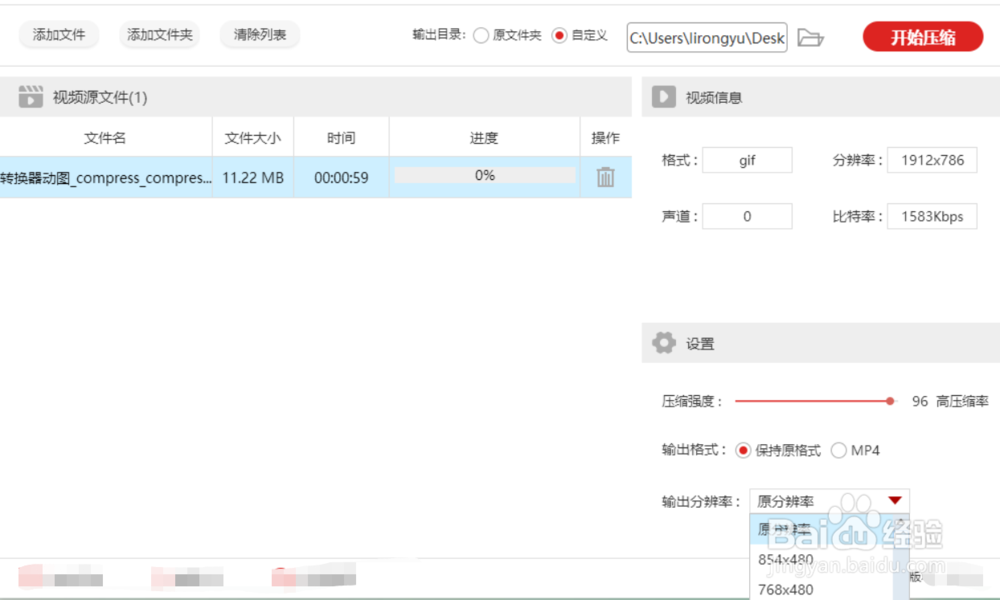This screenshot has height=600, width=1000.
Task: Click the bitrate field showing 1583Kbps
Action: click(932, 216)
